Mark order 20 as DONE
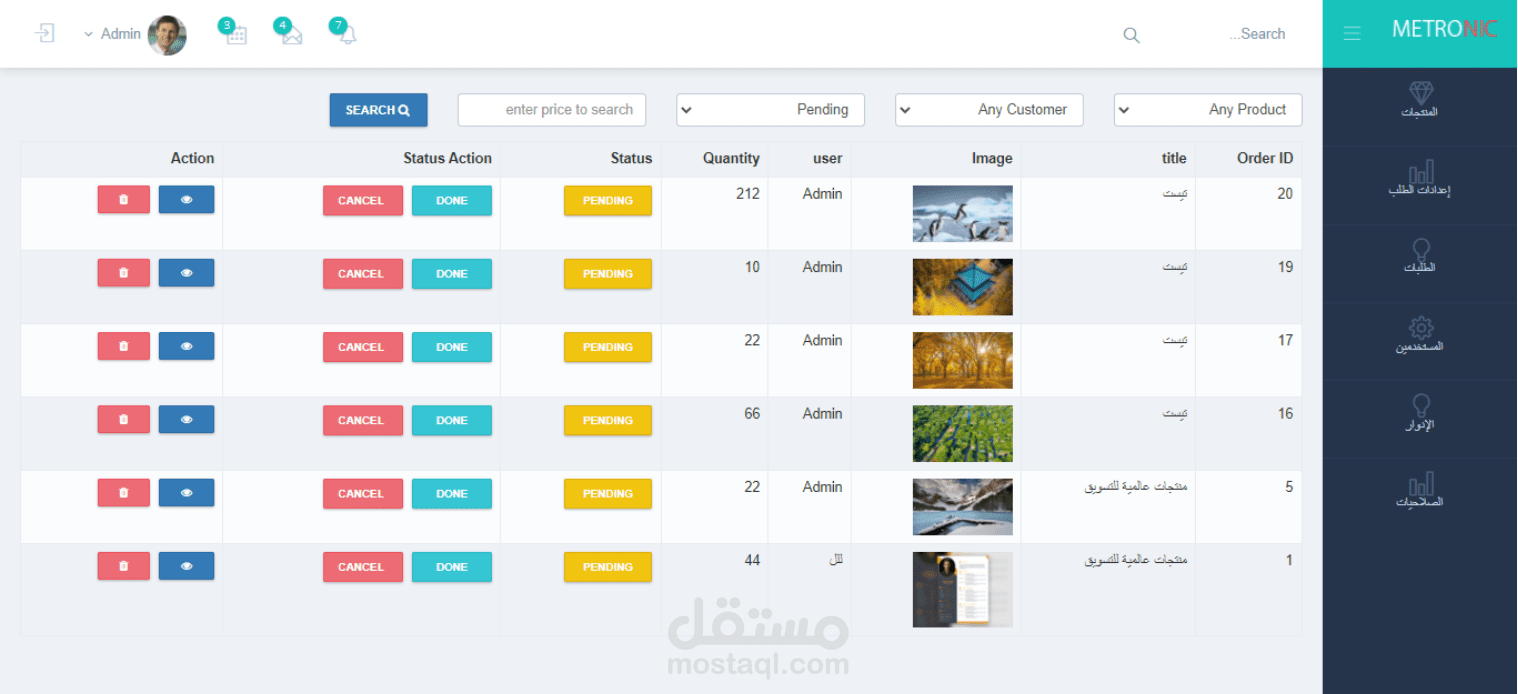1518x694 pixels. click(x=452, y=201)
